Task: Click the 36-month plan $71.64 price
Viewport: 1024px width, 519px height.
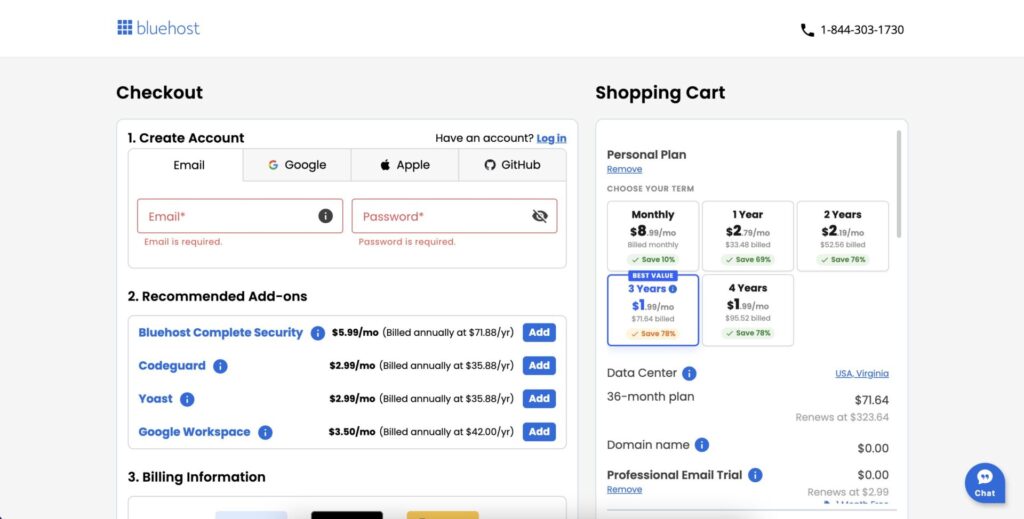Action: point(872,400)
